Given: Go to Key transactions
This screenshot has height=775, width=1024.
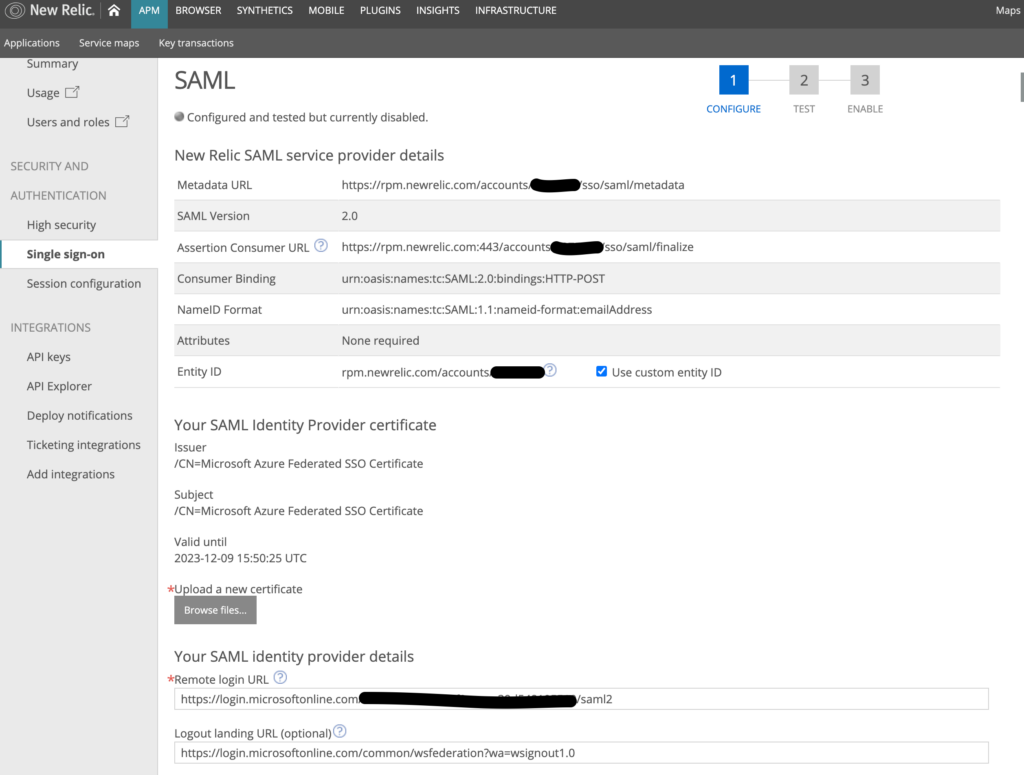Looking at the screenshot, I should (196, 43).
